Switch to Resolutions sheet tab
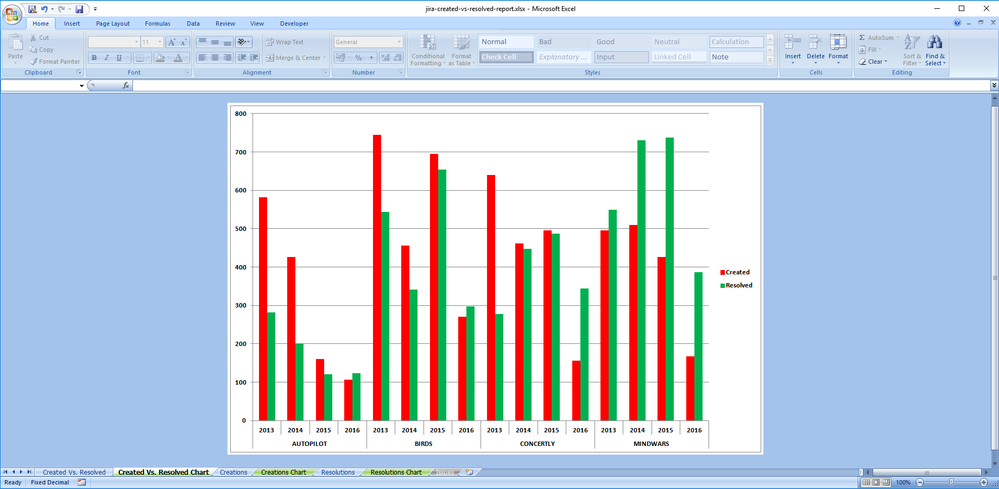 click(338, 472)
